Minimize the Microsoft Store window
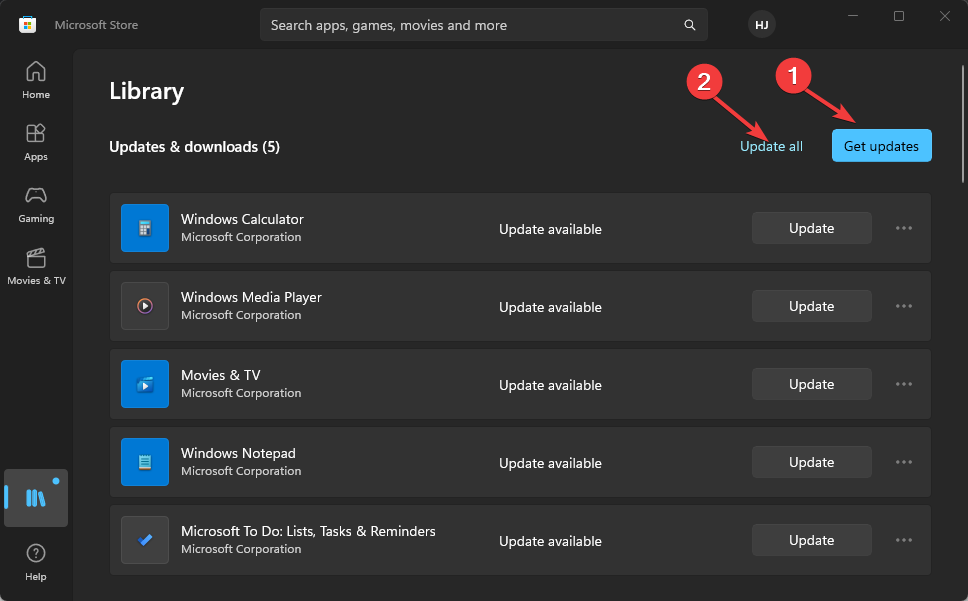Image resolution: width=968 pixels, height=601 pixels. [x=853, y=16]
